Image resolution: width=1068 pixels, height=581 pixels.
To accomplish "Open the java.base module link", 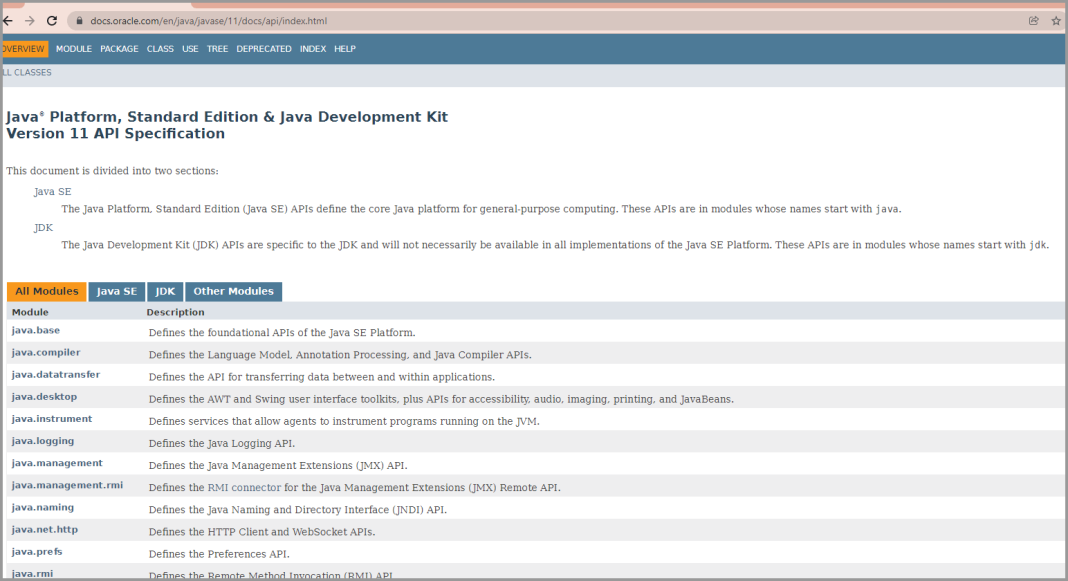I will tap(36, 331).
